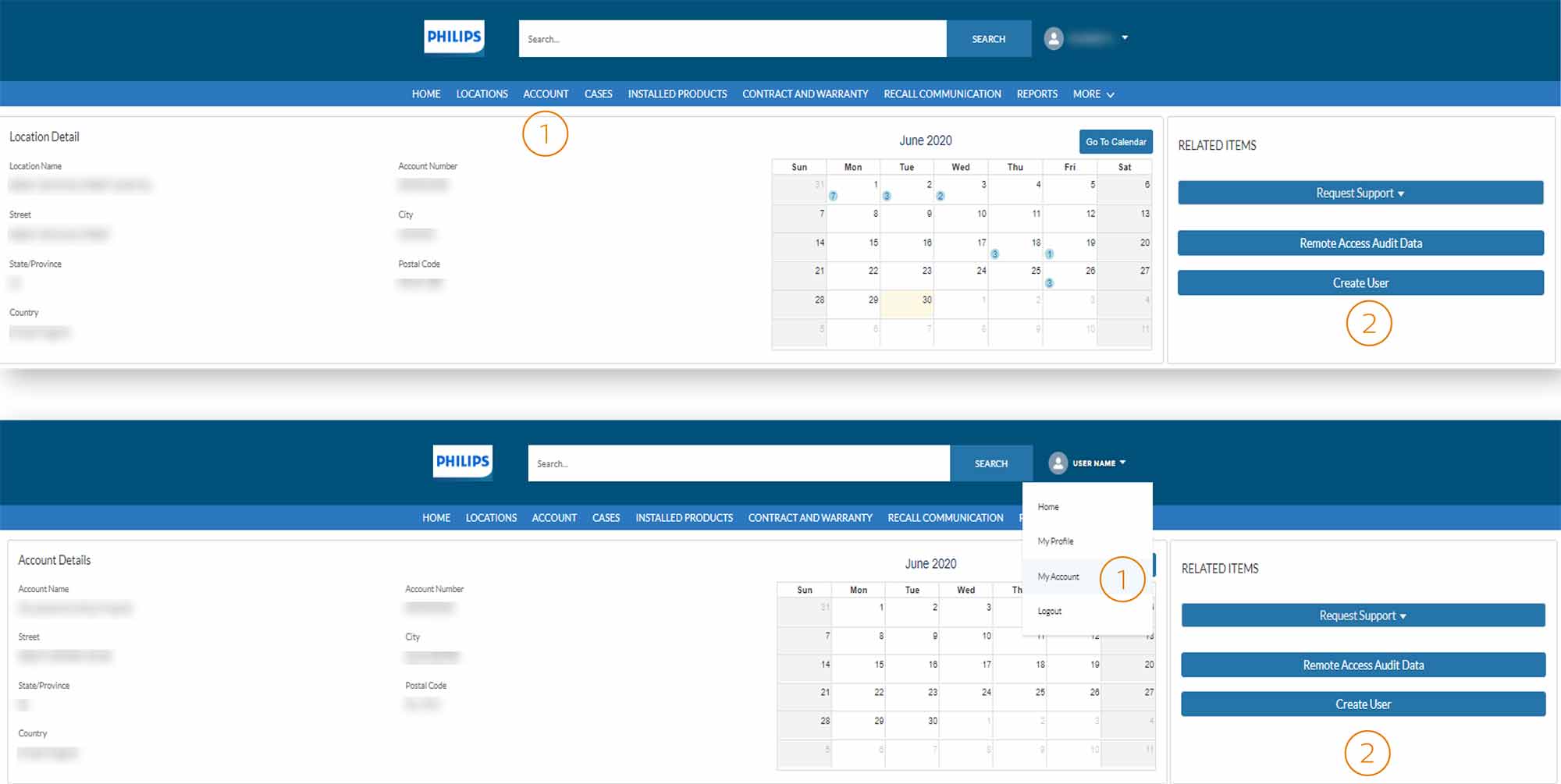Select My Account from the user menu
Screen dimensions: 1561x784
click(1058, 577)
